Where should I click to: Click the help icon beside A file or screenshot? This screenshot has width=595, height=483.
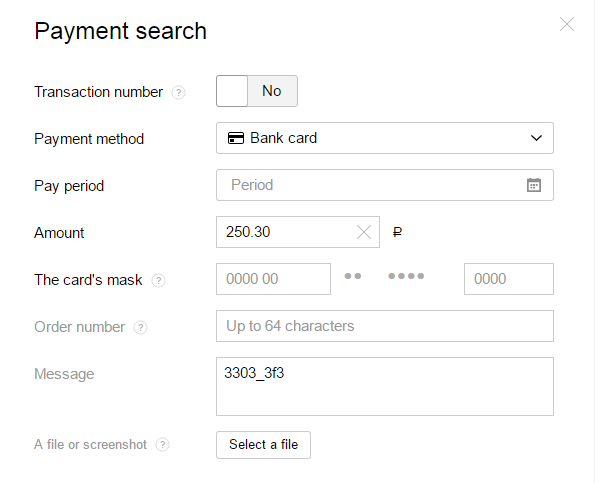pyautogui.click(x=162, y=444)
